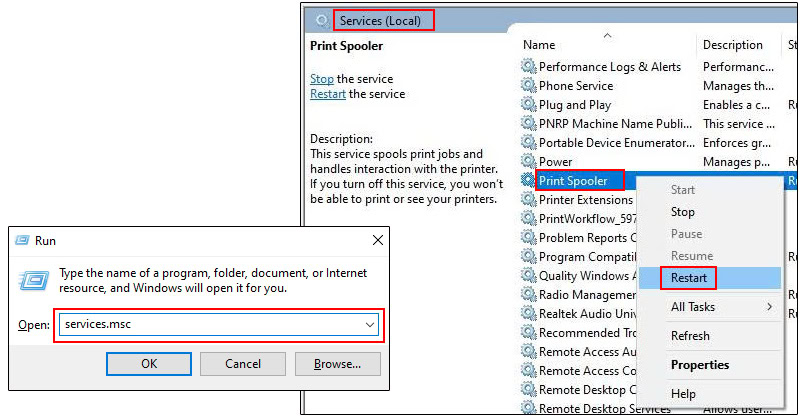Click the Power service gear icon
Viewport: 800px width, 418px height.
(x=529, y=162)
